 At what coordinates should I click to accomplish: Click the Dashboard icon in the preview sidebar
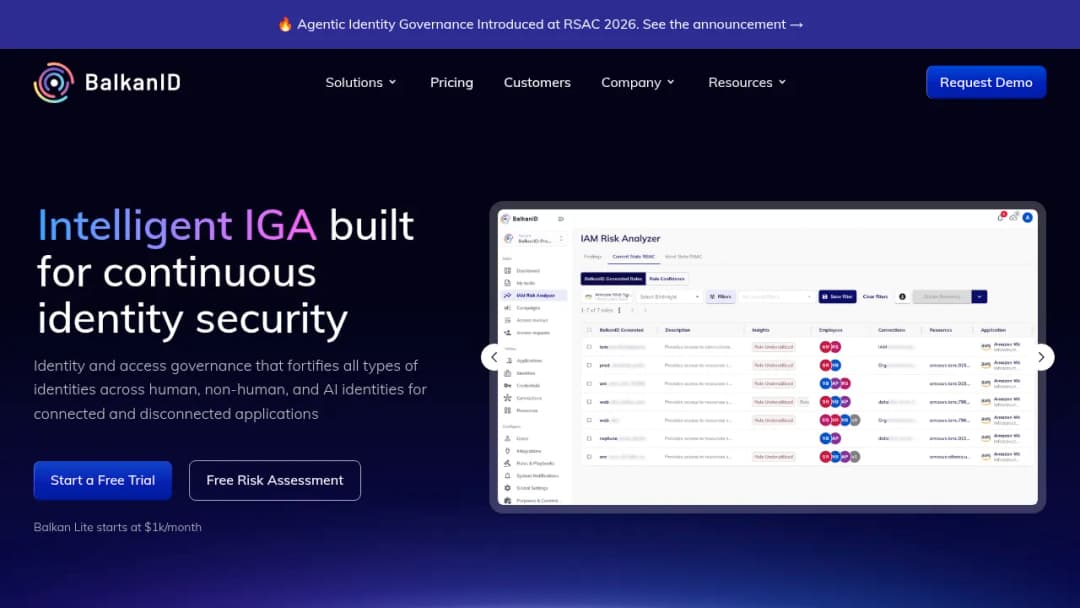pos(508,271)
